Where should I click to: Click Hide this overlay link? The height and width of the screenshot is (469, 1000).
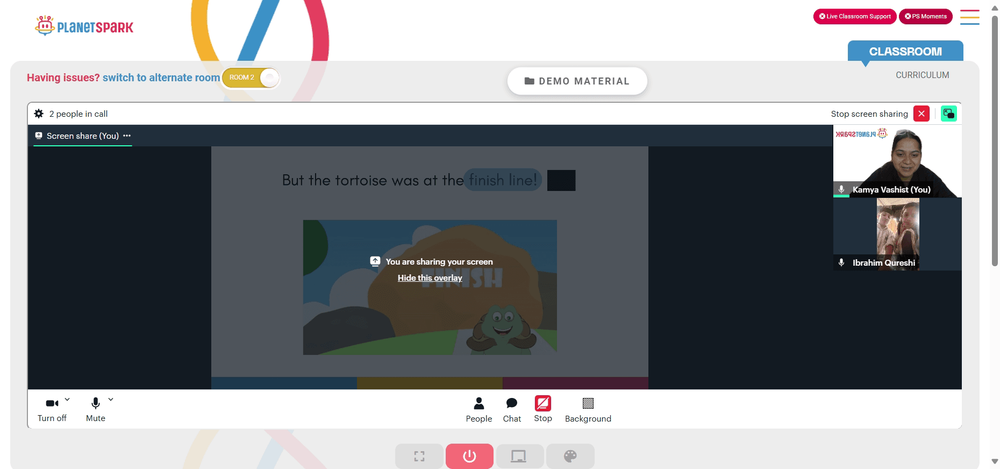point(430,278)
